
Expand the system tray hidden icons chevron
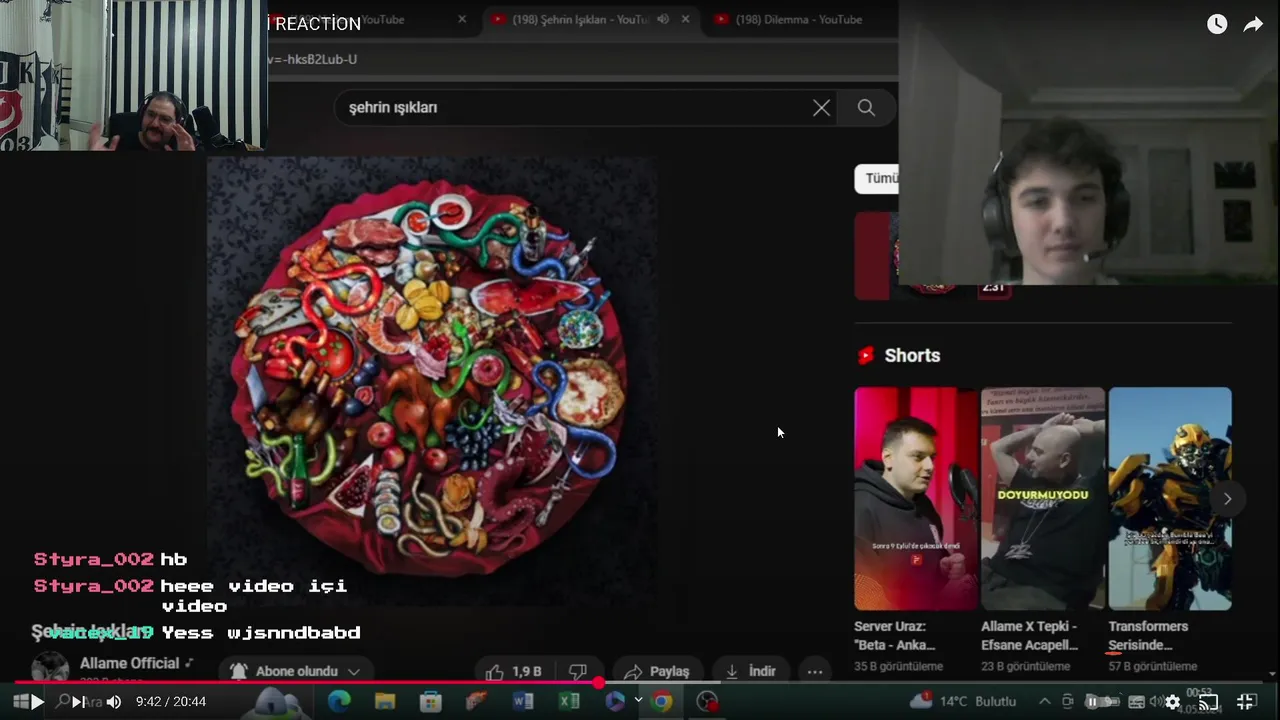point(1044,702)
